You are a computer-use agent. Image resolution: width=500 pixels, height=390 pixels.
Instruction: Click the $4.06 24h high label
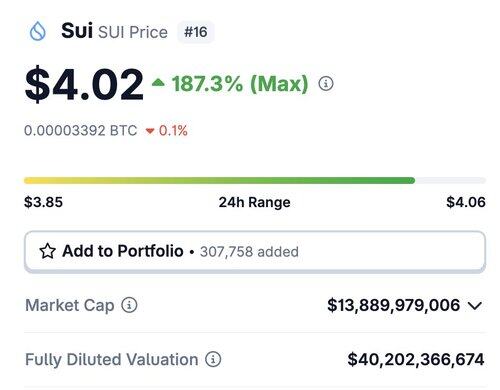(466, 202)
